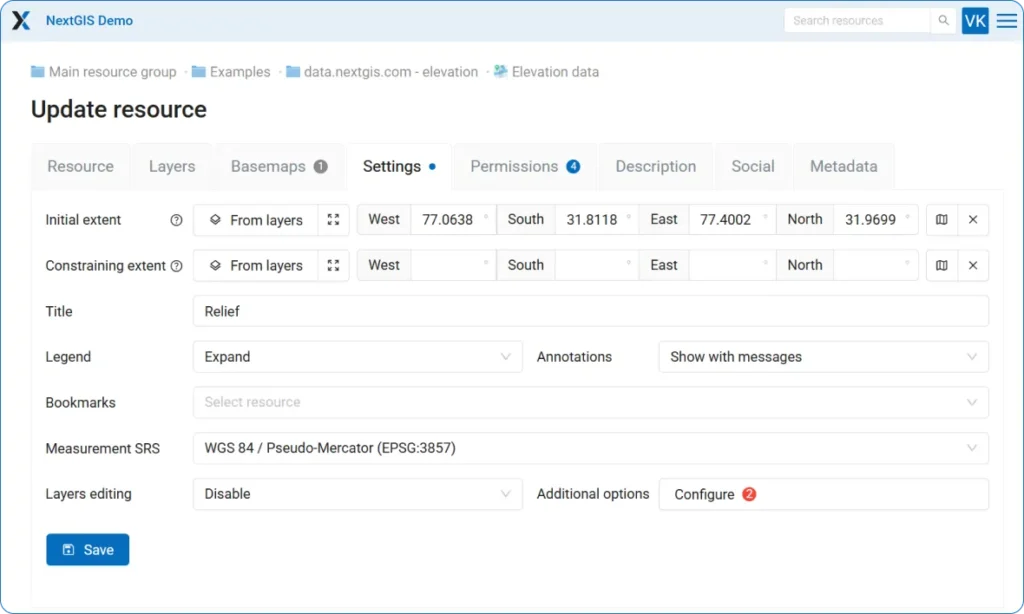
Task: Click the Title field containing Relief
Action: (x=590, y=311)
